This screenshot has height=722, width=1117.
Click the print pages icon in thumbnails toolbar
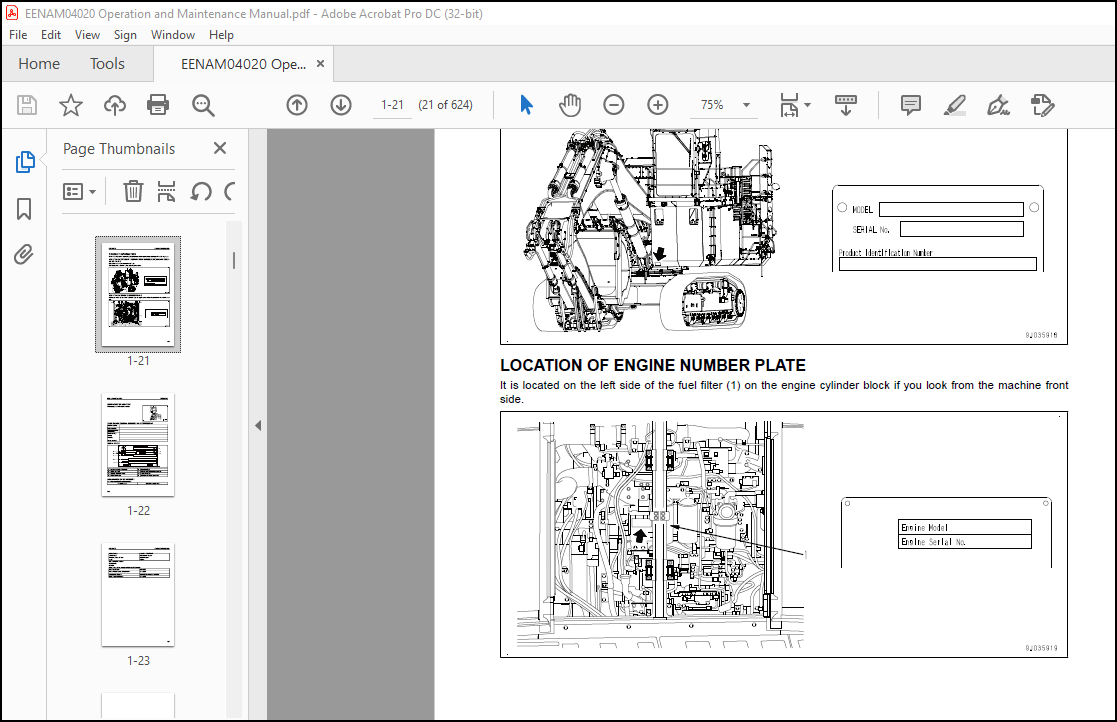(166, 192)
